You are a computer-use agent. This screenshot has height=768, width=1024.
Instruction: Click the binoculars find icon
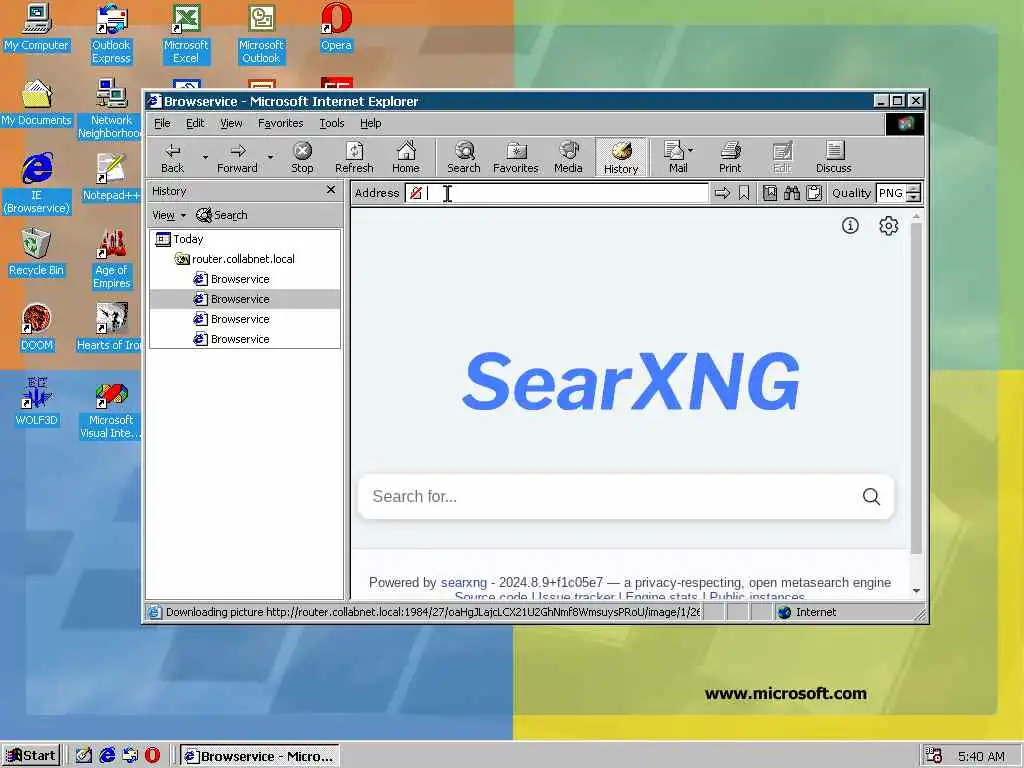click(x=792, y=193)
